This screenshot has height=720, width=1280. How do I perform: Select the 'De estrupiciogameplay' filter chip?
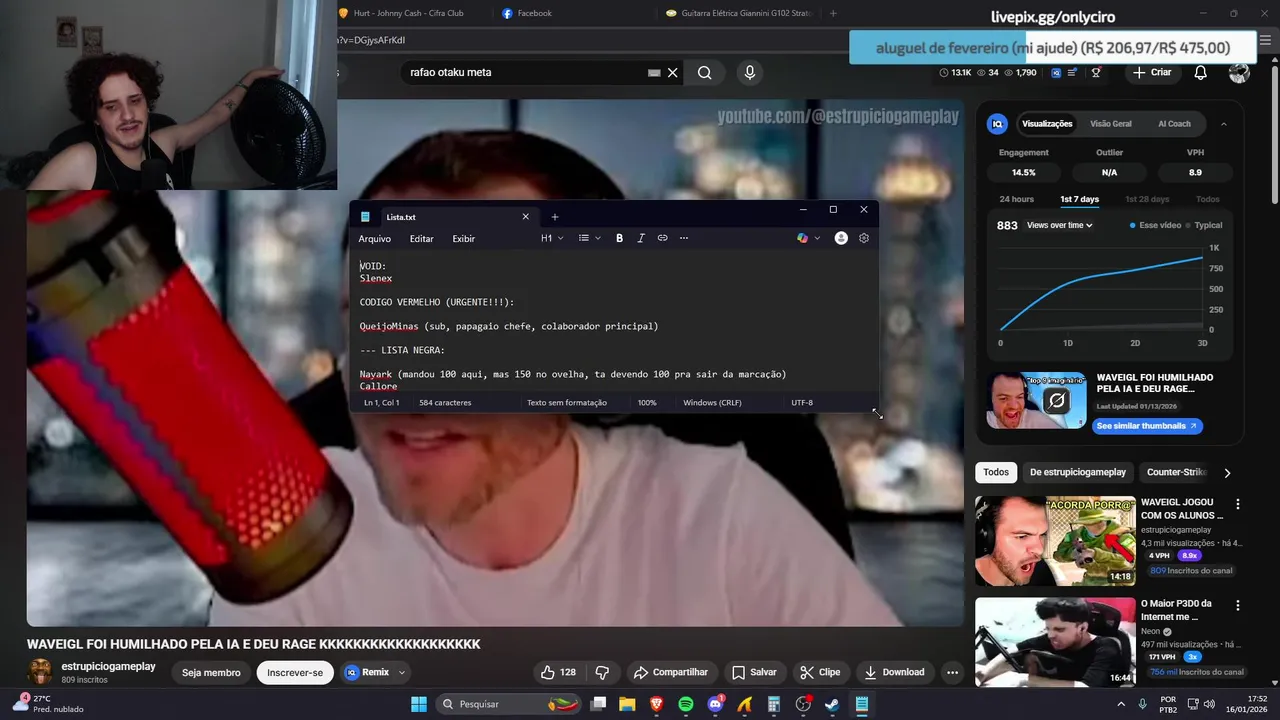pos(1078,472)
